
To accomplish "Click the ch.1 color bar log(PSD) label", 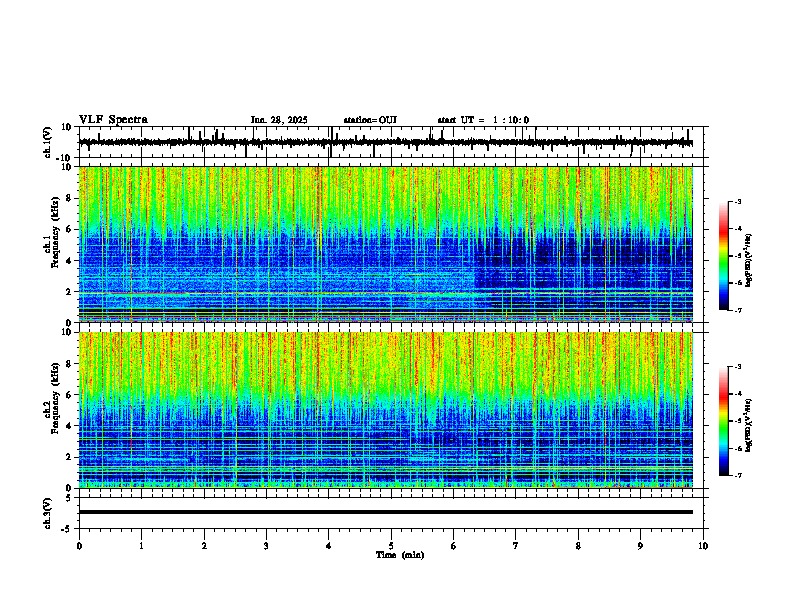I will (x=748, y=261).
